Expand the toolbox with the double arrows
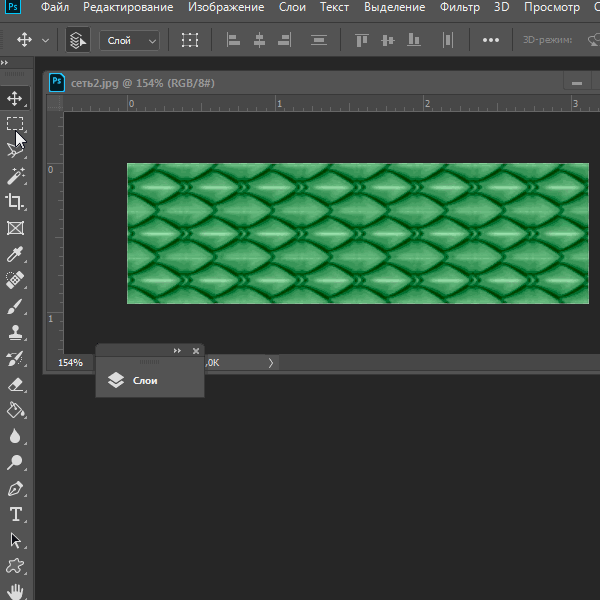The image size is (600, 600). [4, 62]
